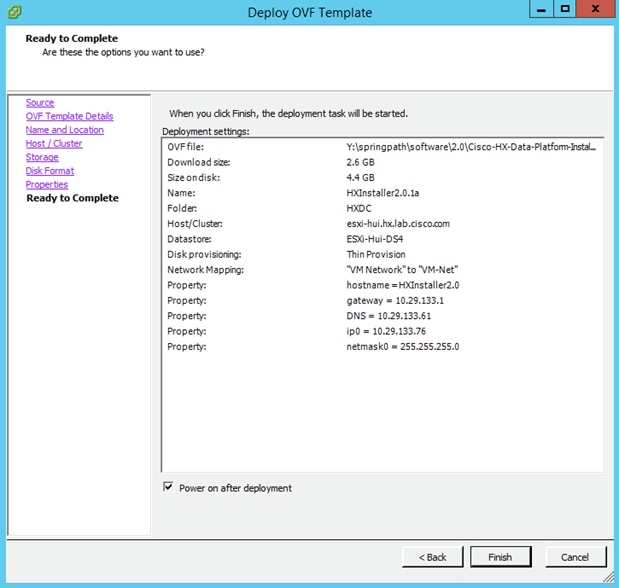Select ip0 = 10.29.133.76 property

[x=386, y=331]
